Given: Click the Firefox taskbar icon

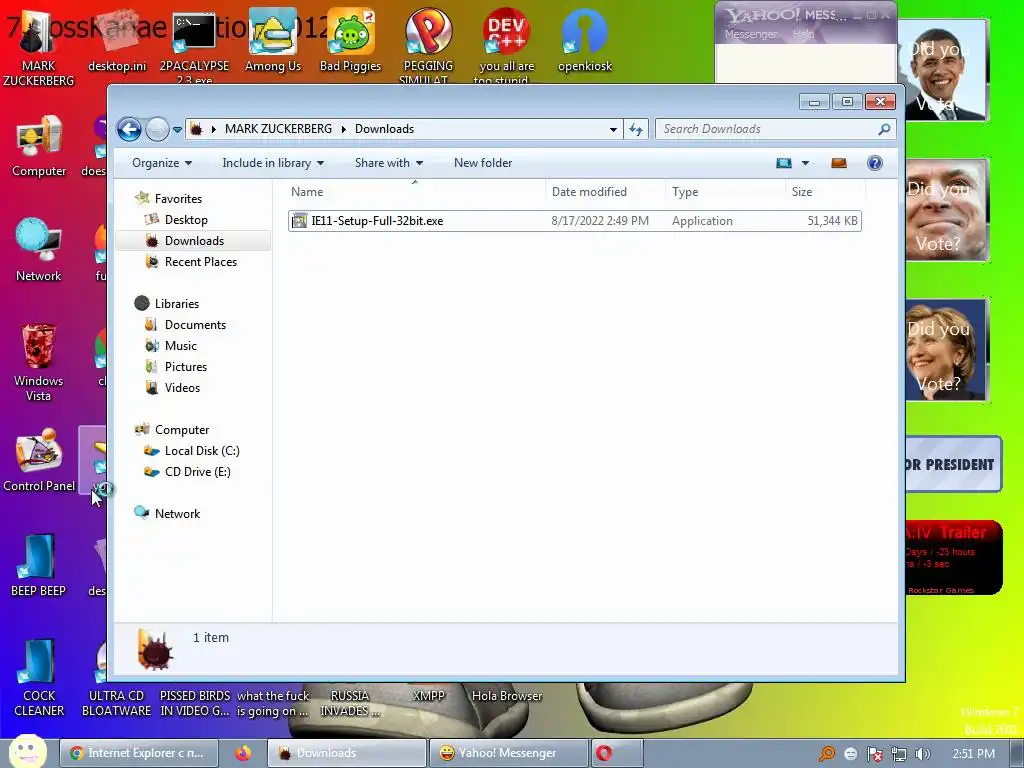Looking at the screenshot, I should click(x=243, y=753).
